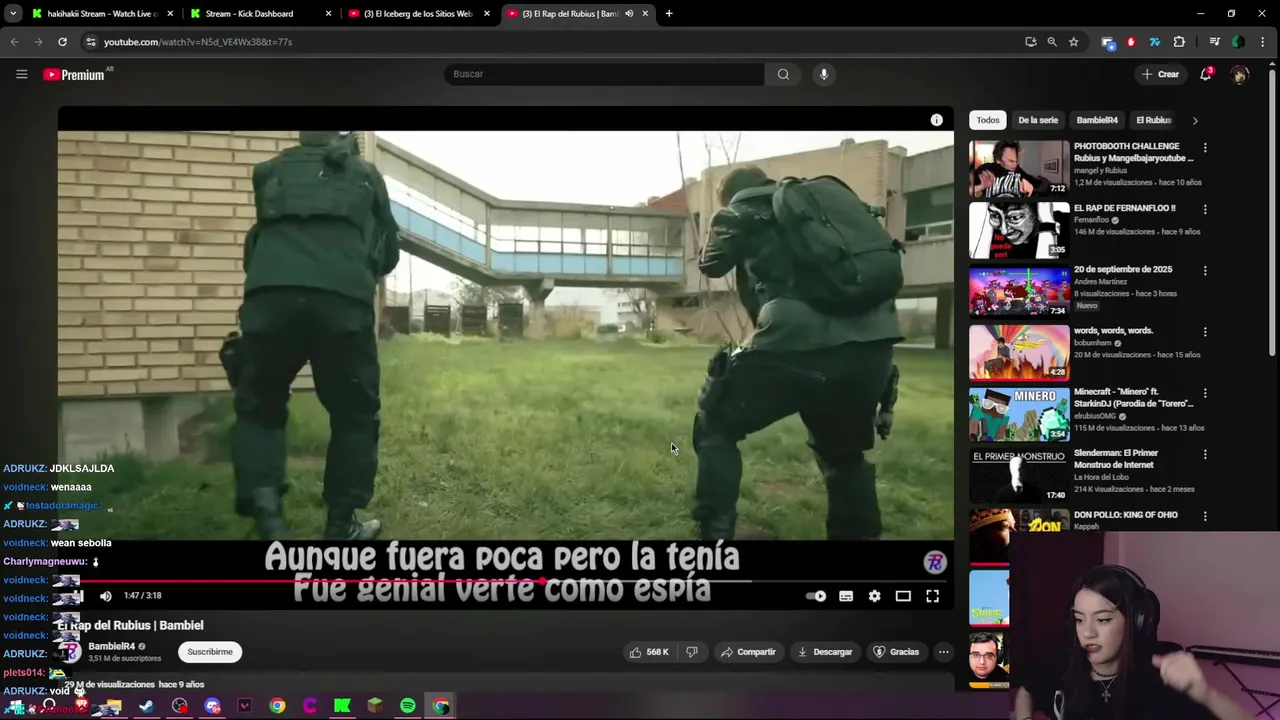Open media controls icon in Chrome toolbar
Viewport: 1280px width, 720px height.
[1214, 42]
